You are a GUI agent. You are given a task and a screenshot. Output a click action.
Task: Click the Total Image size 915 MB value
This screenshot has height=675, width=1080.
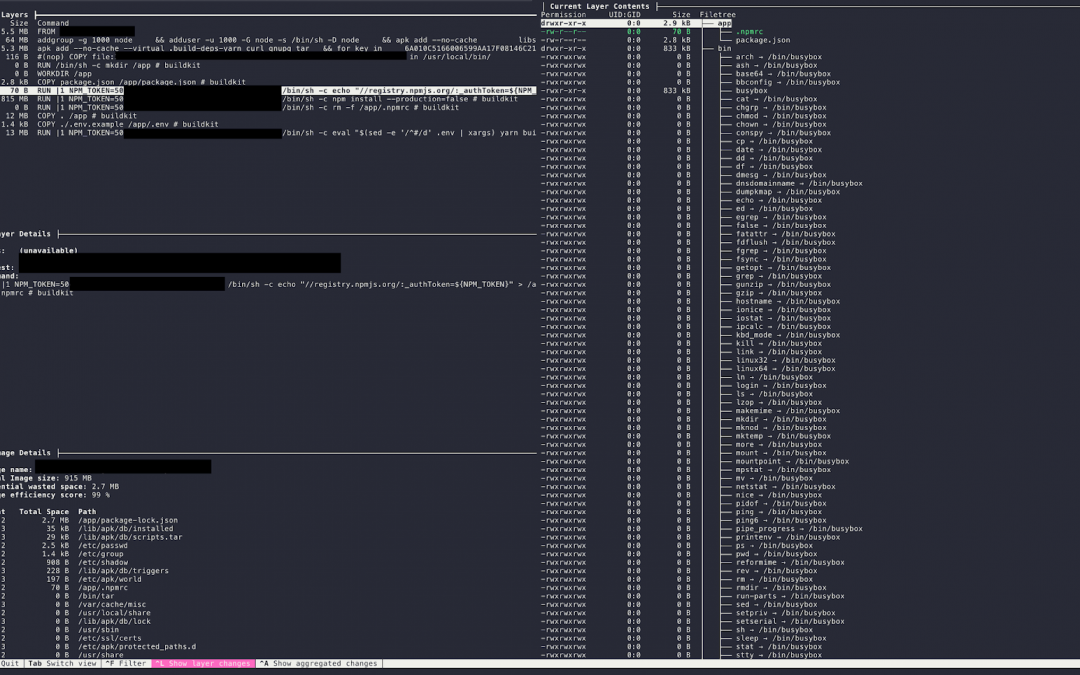[78, 478]
